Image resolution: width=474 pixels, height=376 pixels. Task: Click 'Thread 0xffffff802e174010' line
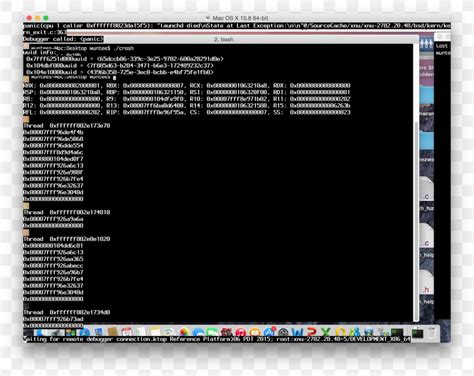pos(67,212)
